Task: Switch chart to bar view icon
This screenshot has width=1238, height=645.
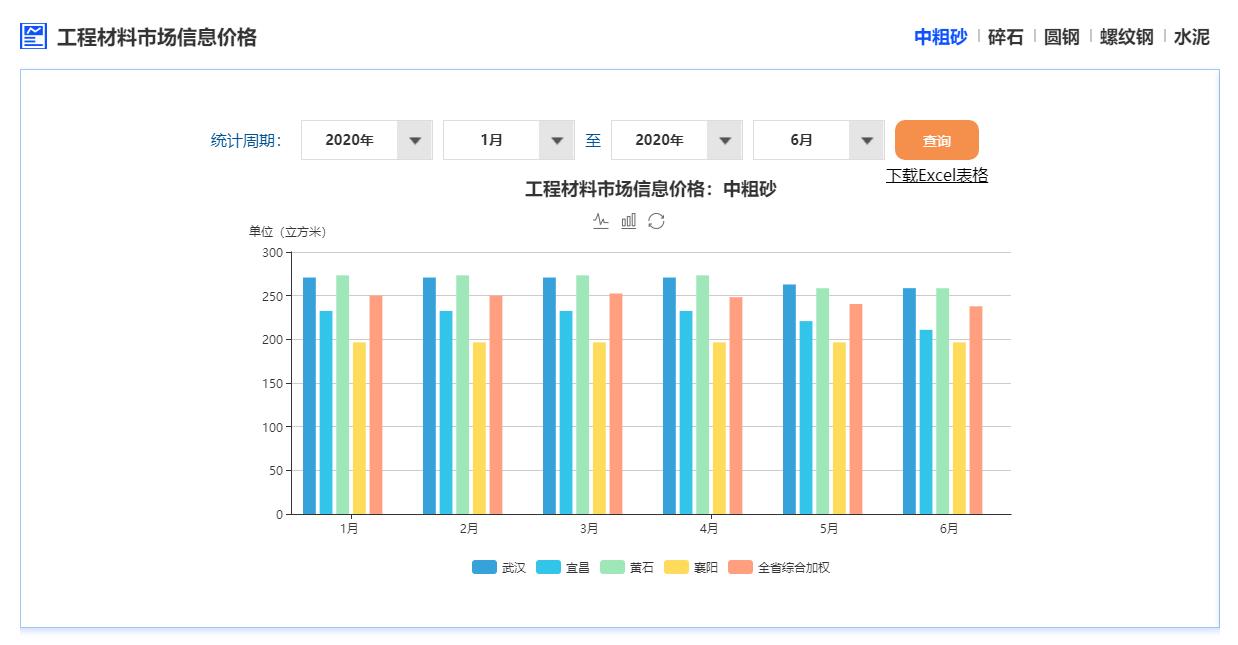Action: click(628, 221)
